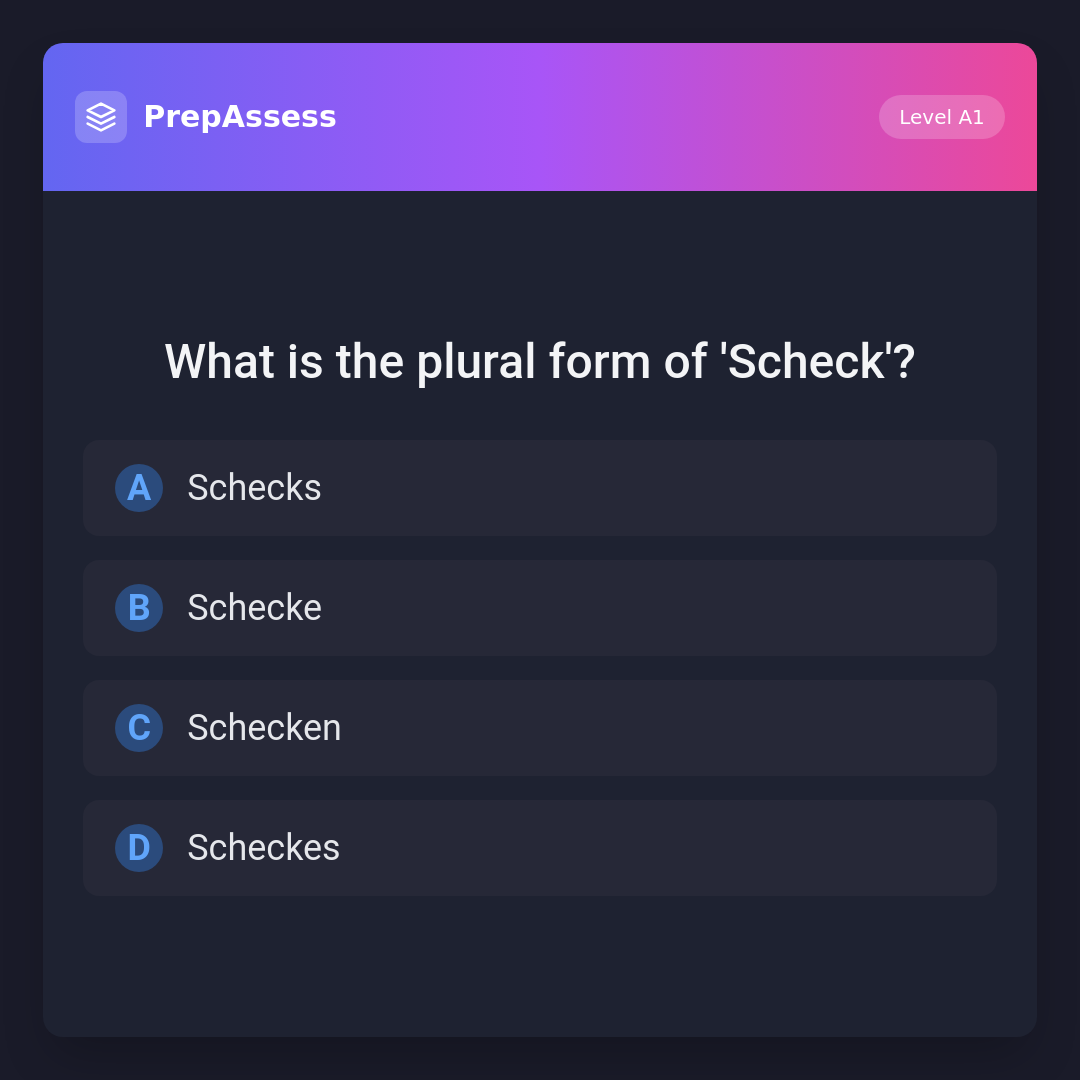Image resolution: width=1080 pixels, height=1080 pixels.
Task: Click the 'Level A1' badge
Action: click(941, 117)
